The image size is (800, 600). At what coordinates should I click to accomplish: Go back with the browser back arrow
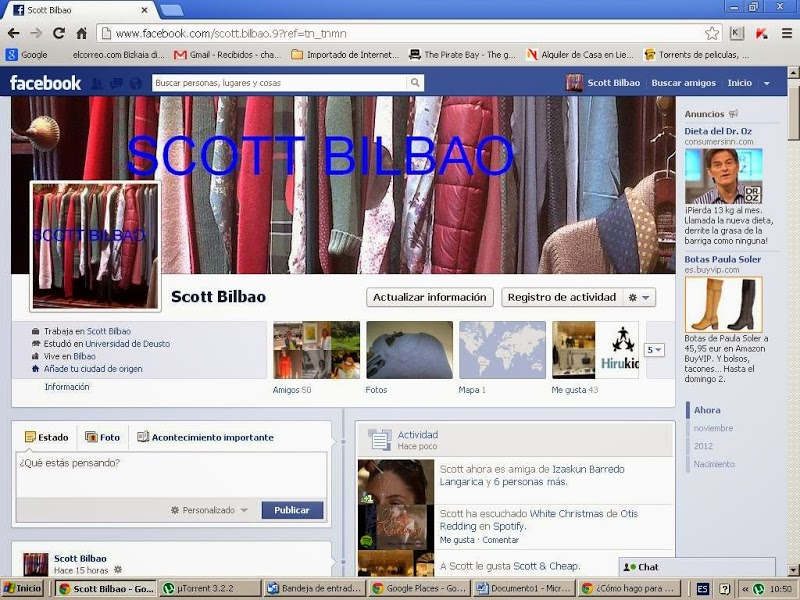pyautogui.click(x=14, y=34)
